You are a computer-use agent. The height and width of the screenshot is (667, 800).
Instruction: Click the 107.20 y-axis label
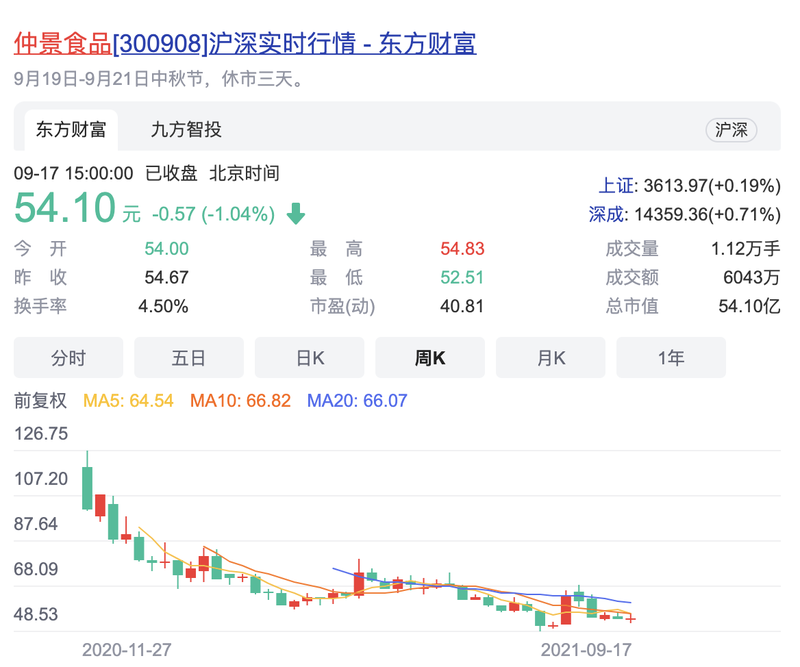click(41, 479)
